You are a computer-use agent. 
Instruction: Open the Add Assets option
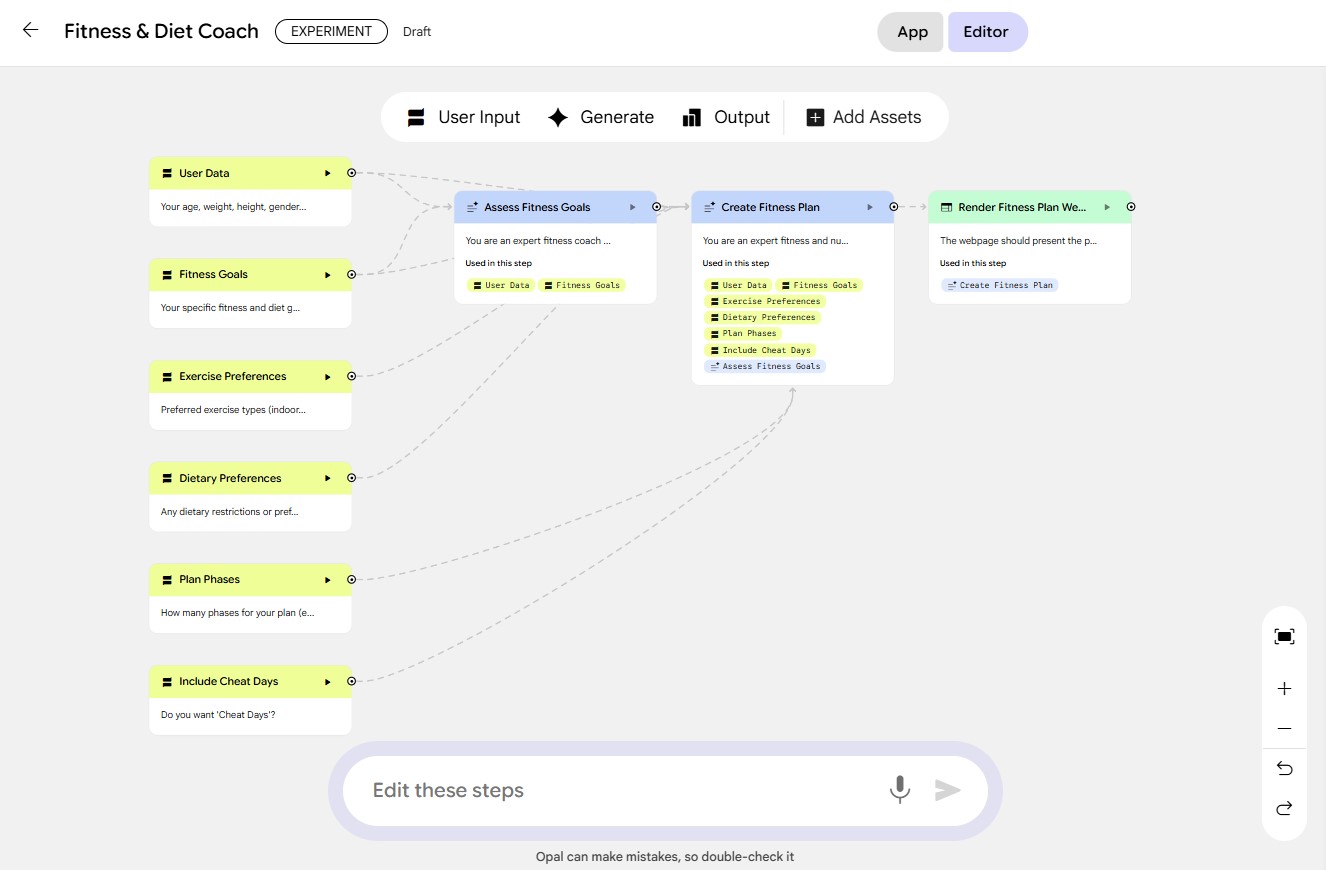tap(864, 118)
